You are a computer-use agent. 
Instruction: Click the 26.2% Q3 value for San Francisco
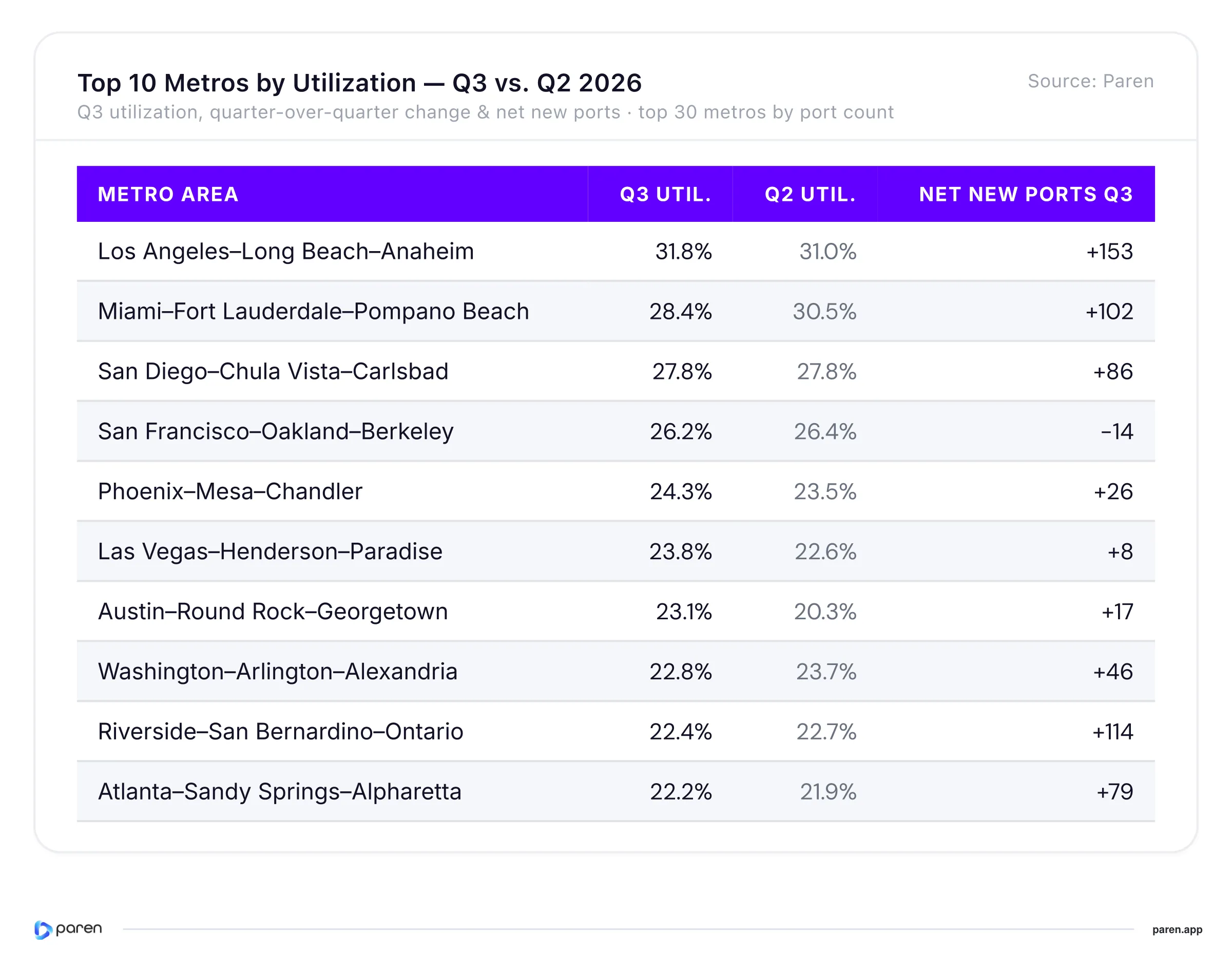(x=681, y=432)
